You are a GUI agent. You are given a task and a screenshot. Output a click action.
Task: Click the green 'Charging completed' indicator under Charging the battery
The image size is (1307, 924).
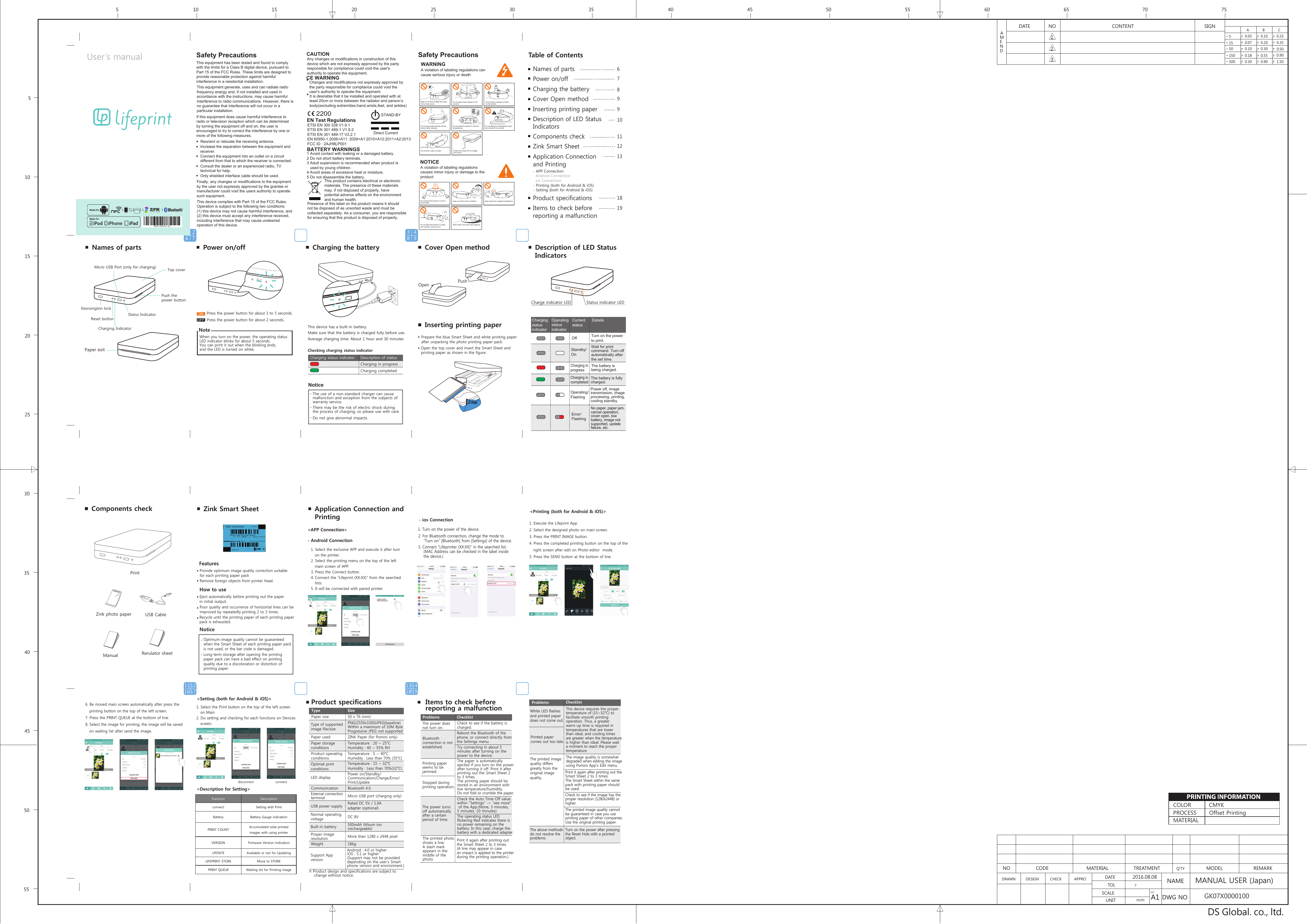314,371
